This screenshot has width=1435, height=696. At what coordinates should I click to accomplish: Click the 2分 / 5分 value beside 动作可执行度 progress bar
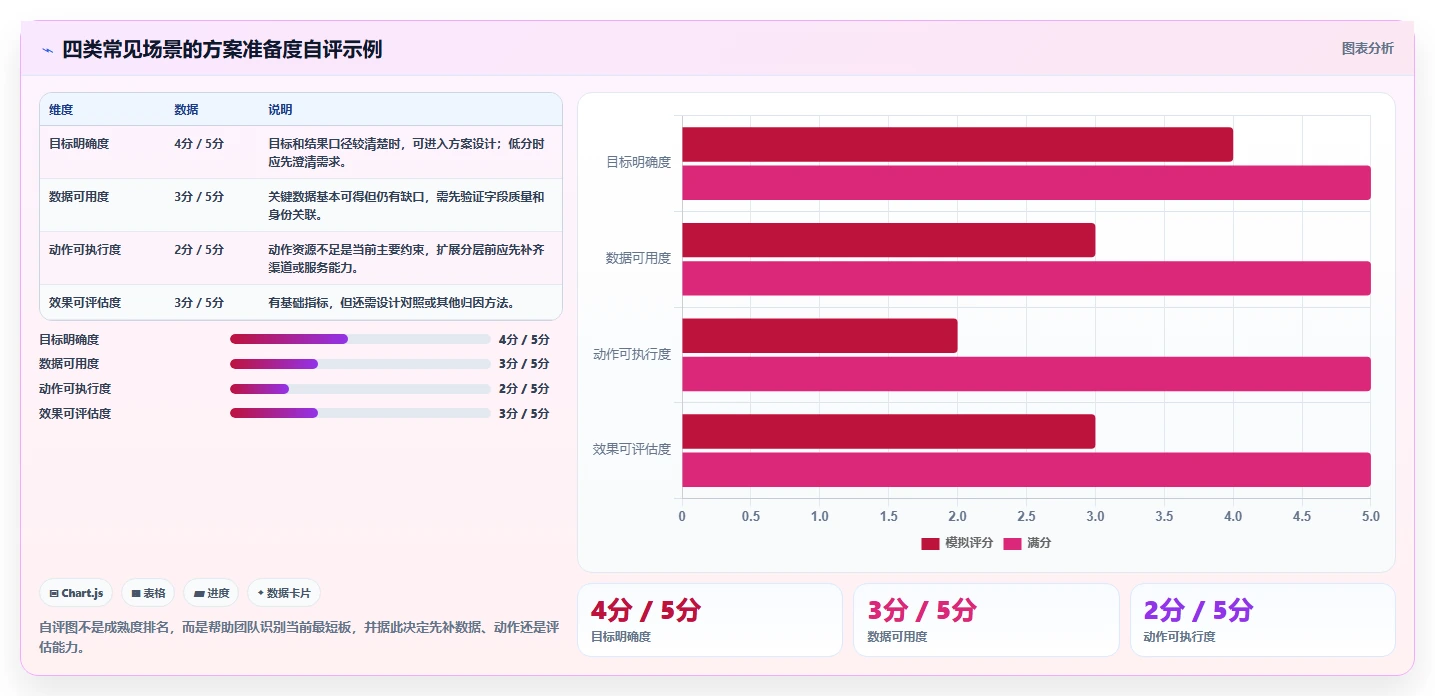pos(524,389)
